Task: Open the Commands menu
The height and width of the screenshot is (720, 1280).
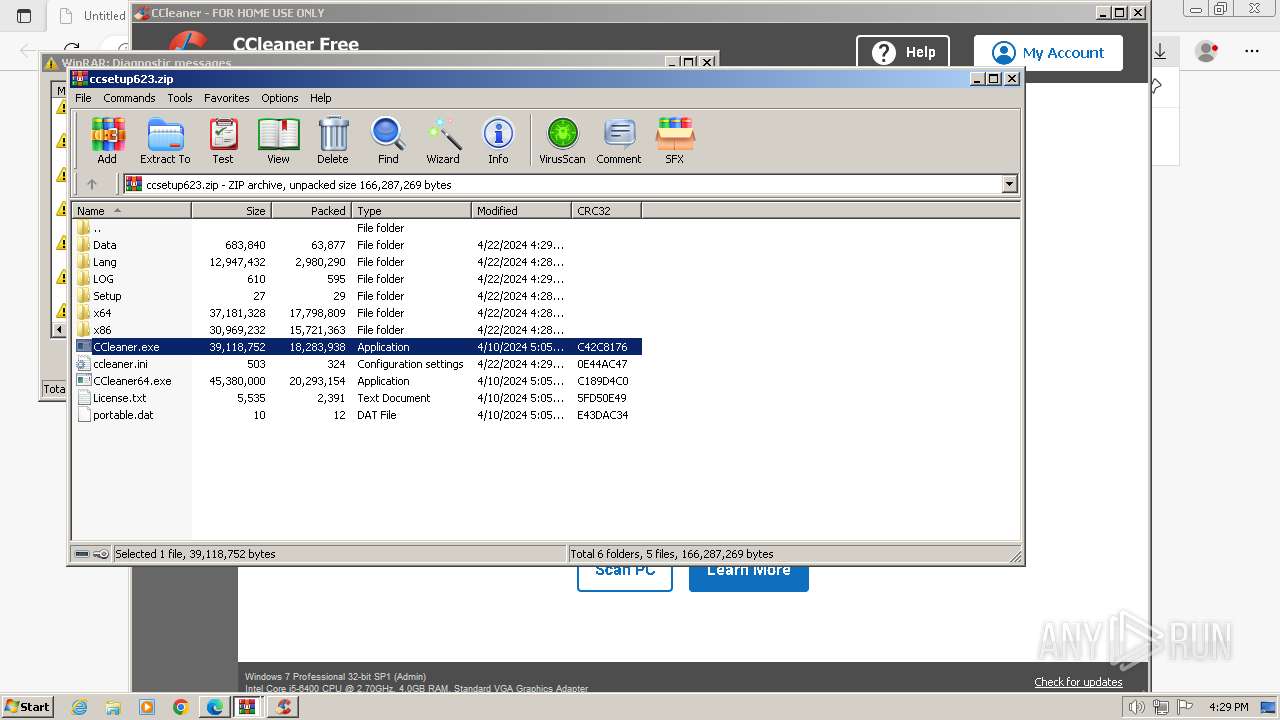Action: click(129, 98)
